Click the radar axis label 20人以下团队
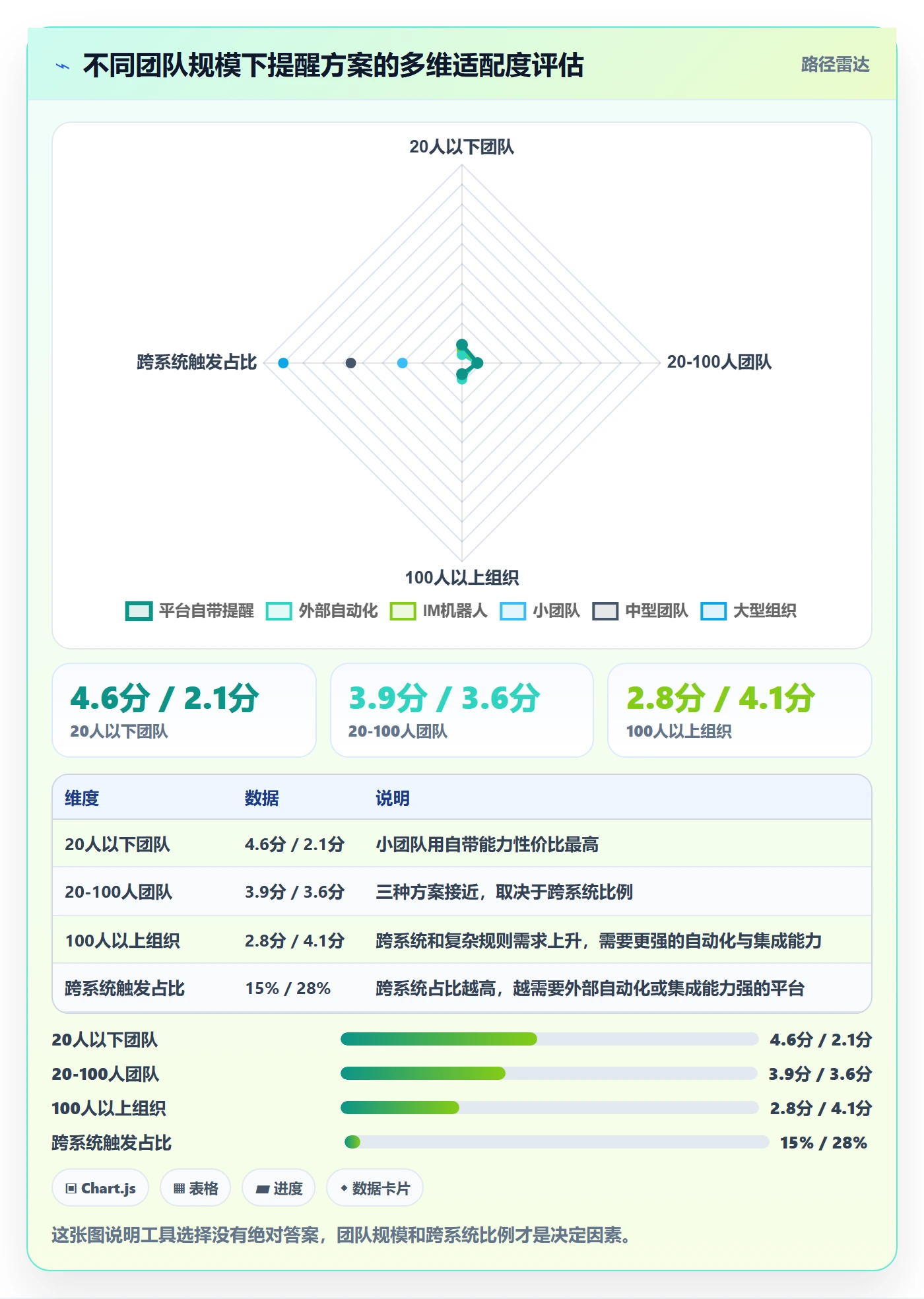Screen dimensions: 924x1299 point(461,147)
